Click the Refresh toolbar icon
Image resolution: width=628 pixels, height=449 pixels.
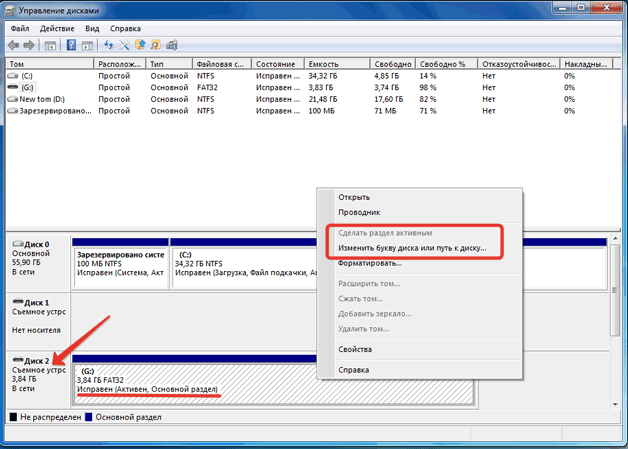click(x=108, y=46)
